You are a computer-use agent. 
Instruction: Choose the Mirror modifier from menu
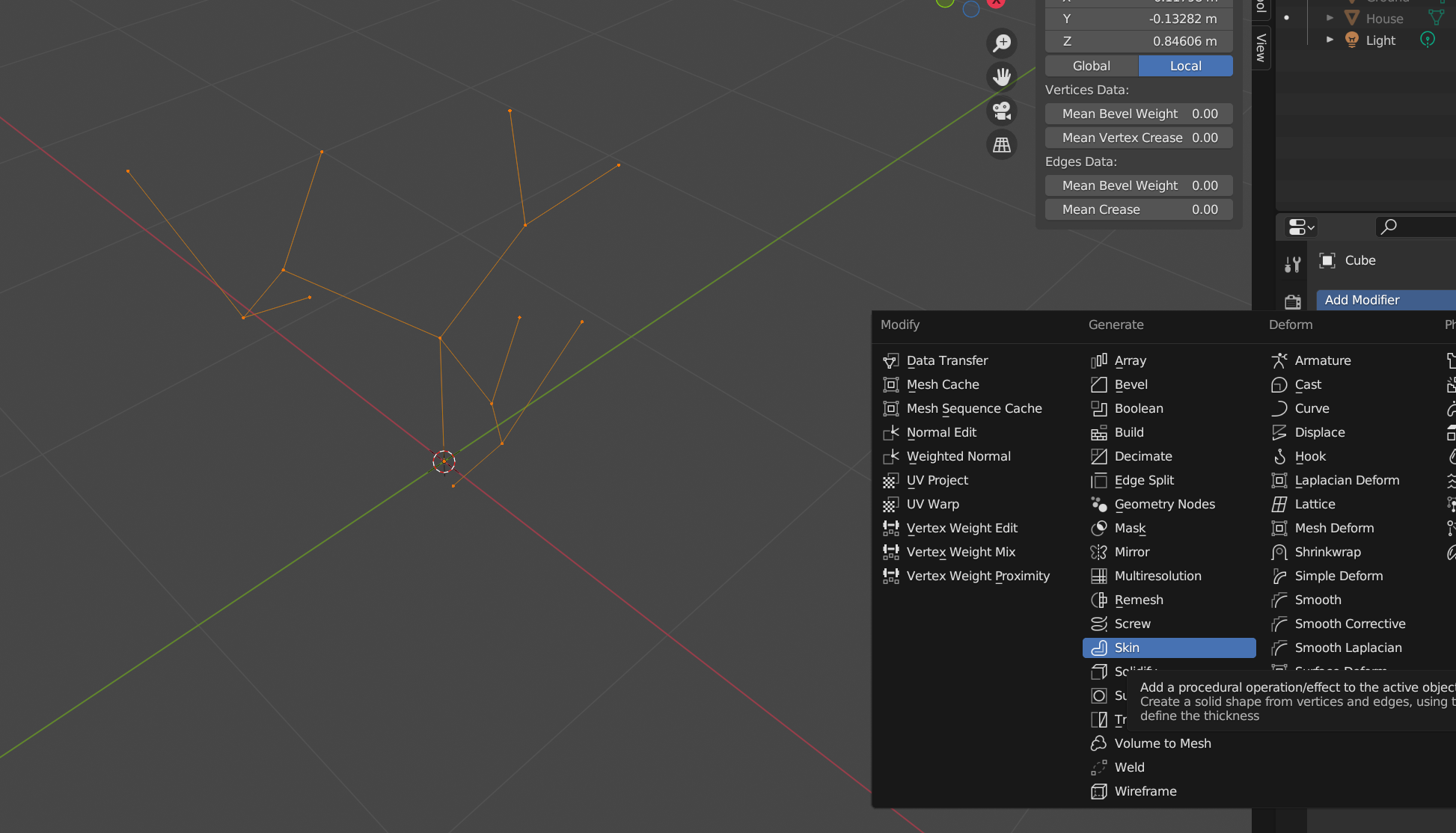(x=1131, y=552)
